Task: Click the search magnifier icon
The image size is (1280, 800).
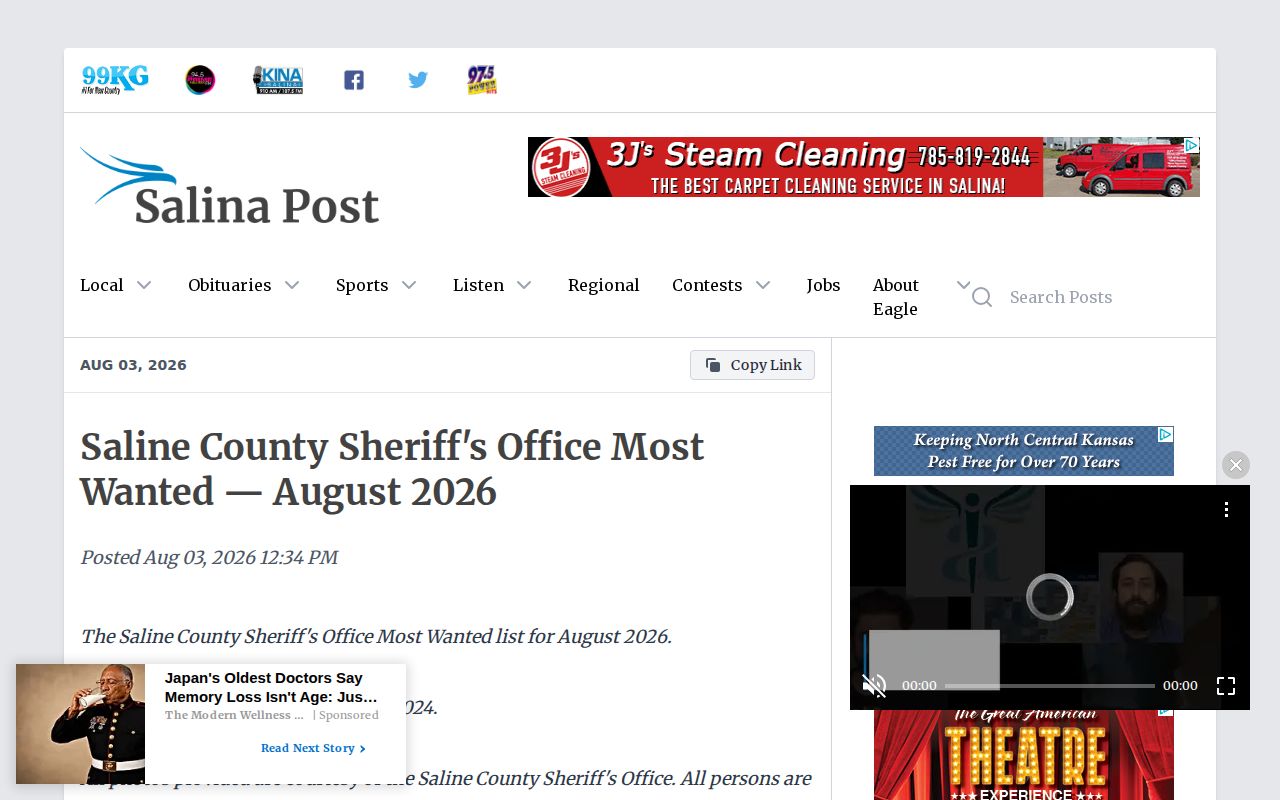Action: 982,297
